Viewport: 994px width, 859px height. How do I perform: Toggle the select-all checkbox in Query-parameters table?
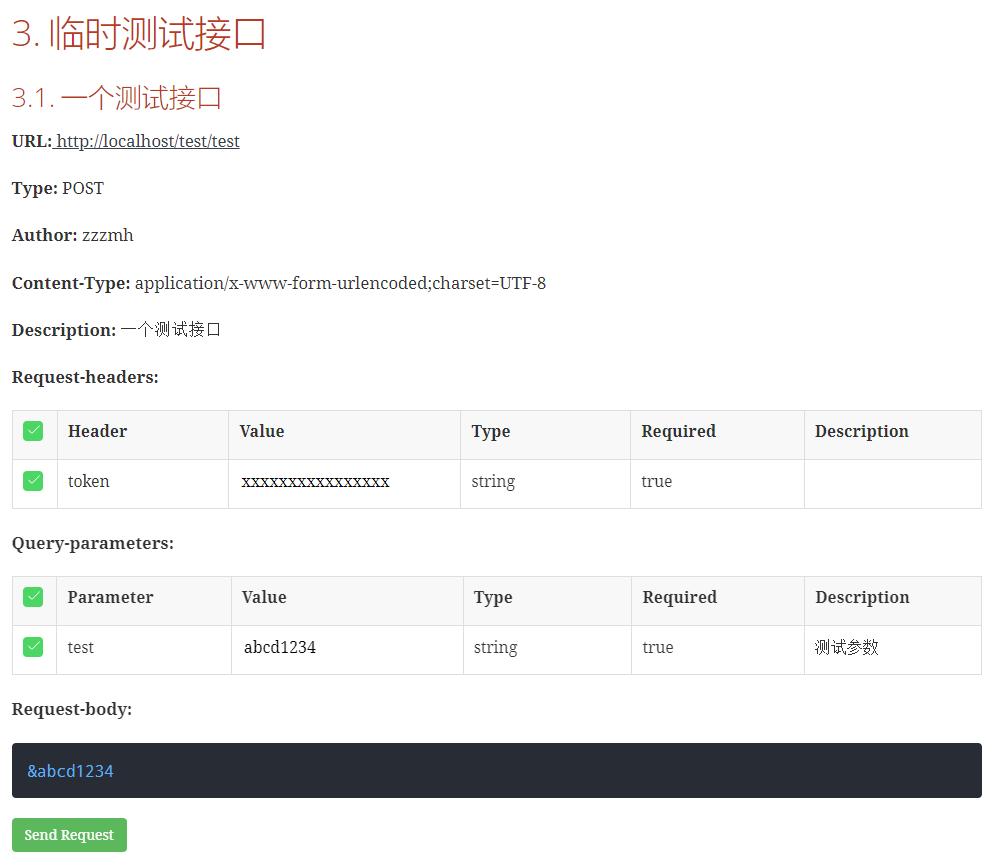point(34,597)
